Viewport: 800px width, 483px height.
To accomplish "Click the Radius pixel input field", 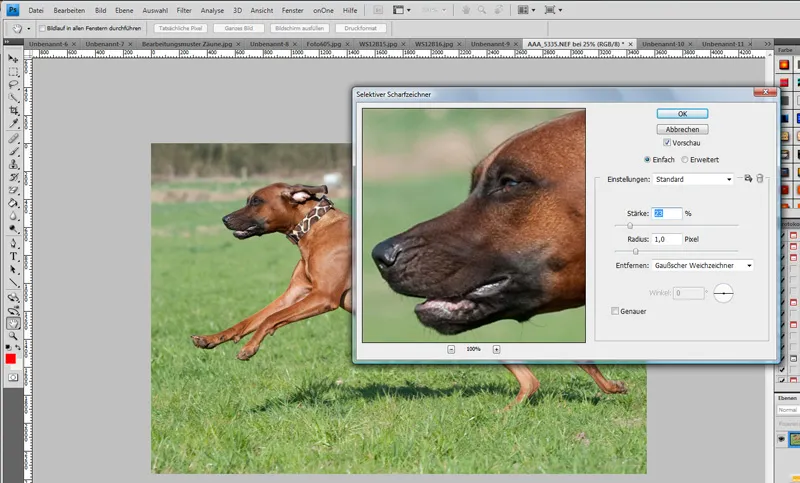I will [x=666, y=239].
